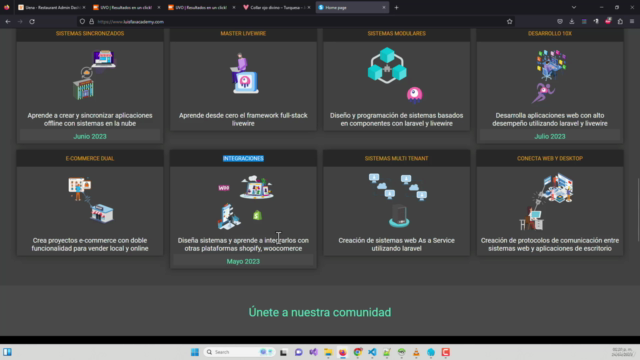Click the Master Livewire course illustration
Screen dimensions: 640x360
(x=244, y=73)
